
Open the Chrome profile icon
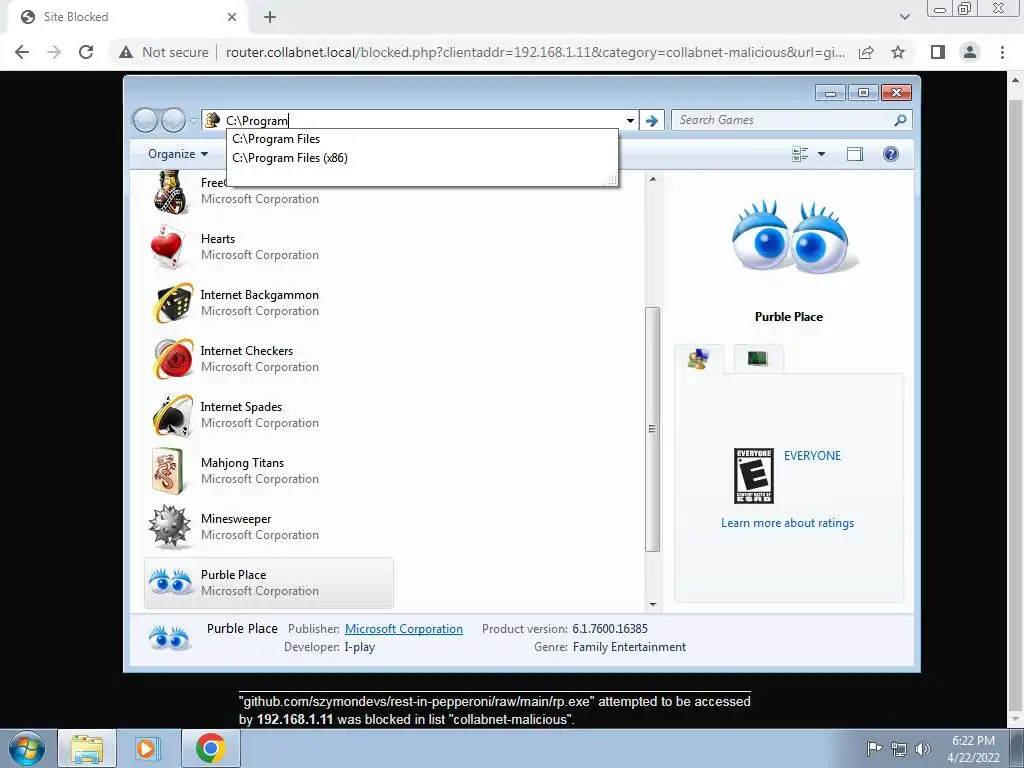pyautogui.click(x=970, y=52)
